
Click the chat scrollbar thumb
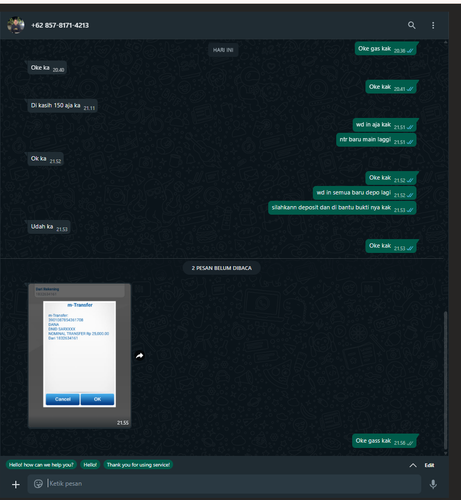(x=446, y=380)
